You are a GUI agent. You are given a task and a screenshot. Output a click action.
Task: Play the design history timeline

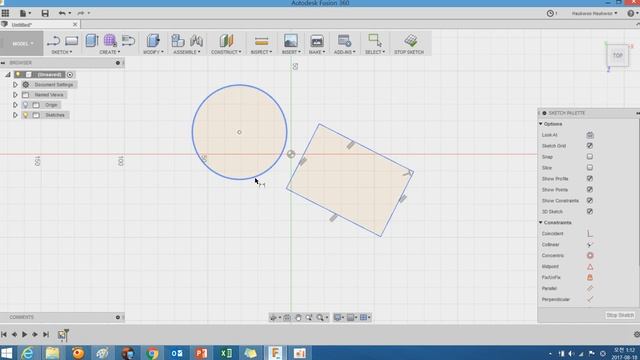tap(24, 335)
